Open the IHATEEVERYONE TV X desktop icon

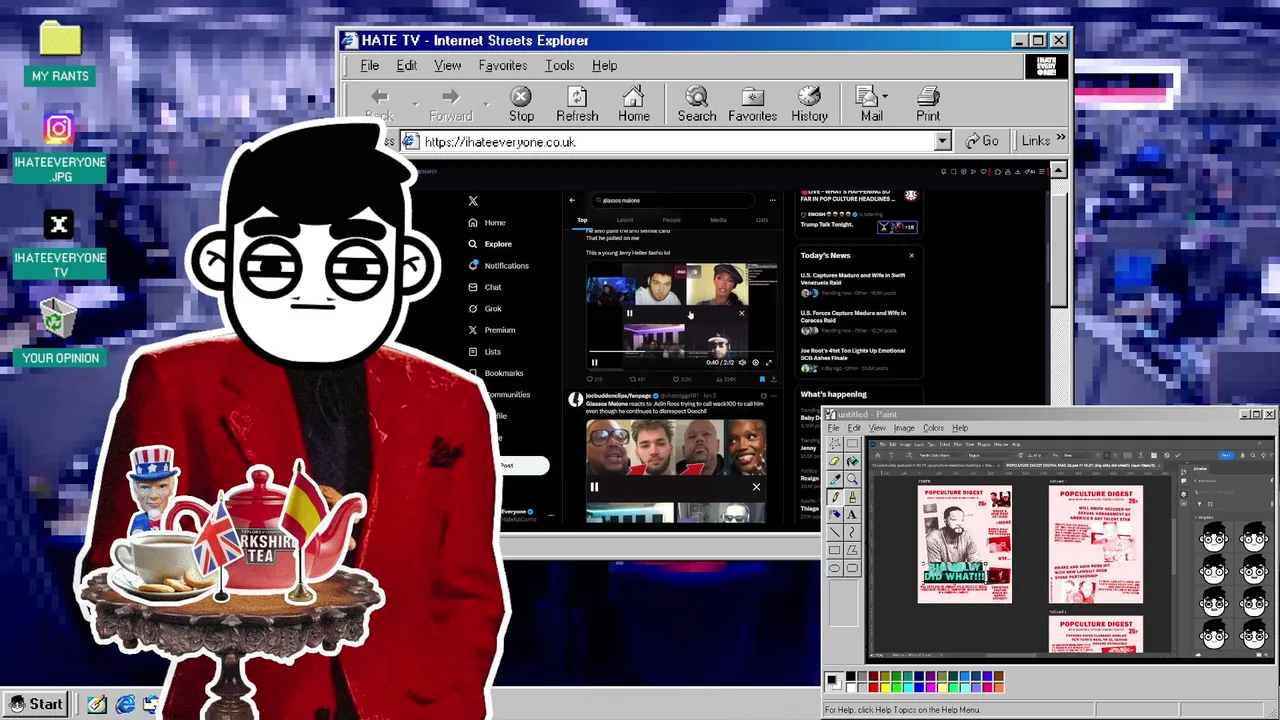(x=60, y=245)
